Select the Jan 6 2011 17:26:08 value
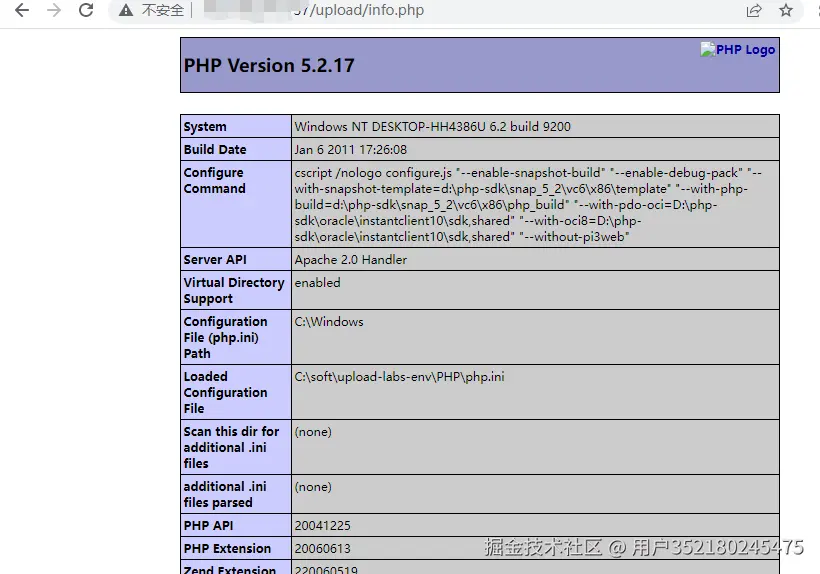 pos(350,150)
